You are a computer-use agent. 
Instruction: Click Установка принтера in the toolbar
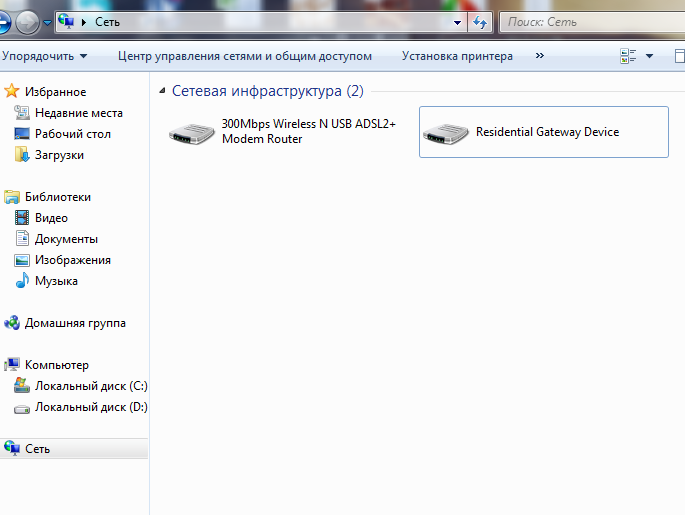coord(457,56)
